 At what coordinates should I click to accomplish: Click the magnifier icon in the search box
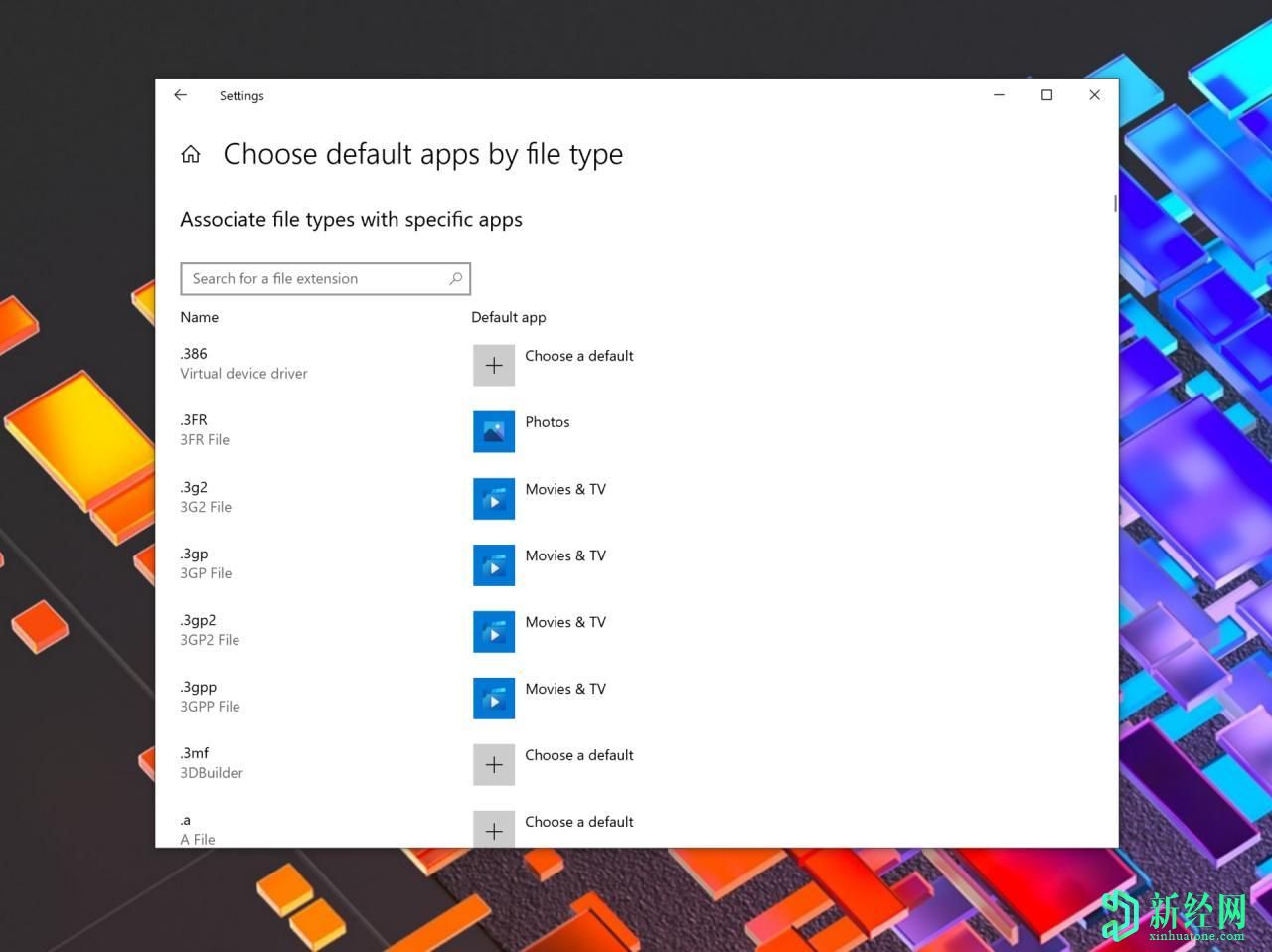click(455, 278)
